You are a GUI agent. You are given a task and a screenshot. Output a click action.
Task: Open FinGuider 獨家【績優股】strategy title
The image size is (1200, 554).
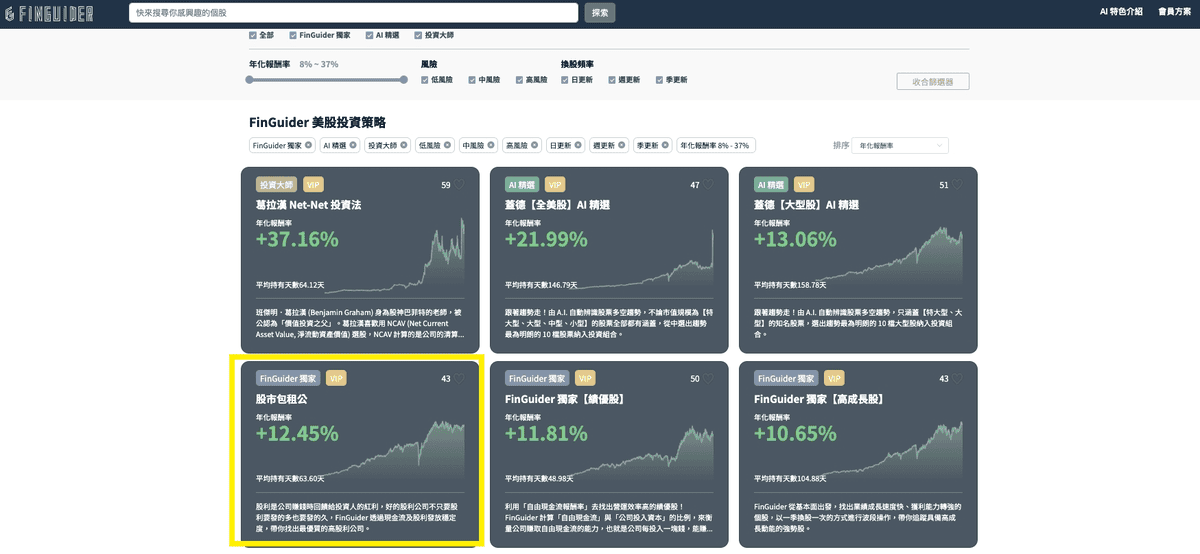point(564,399)
